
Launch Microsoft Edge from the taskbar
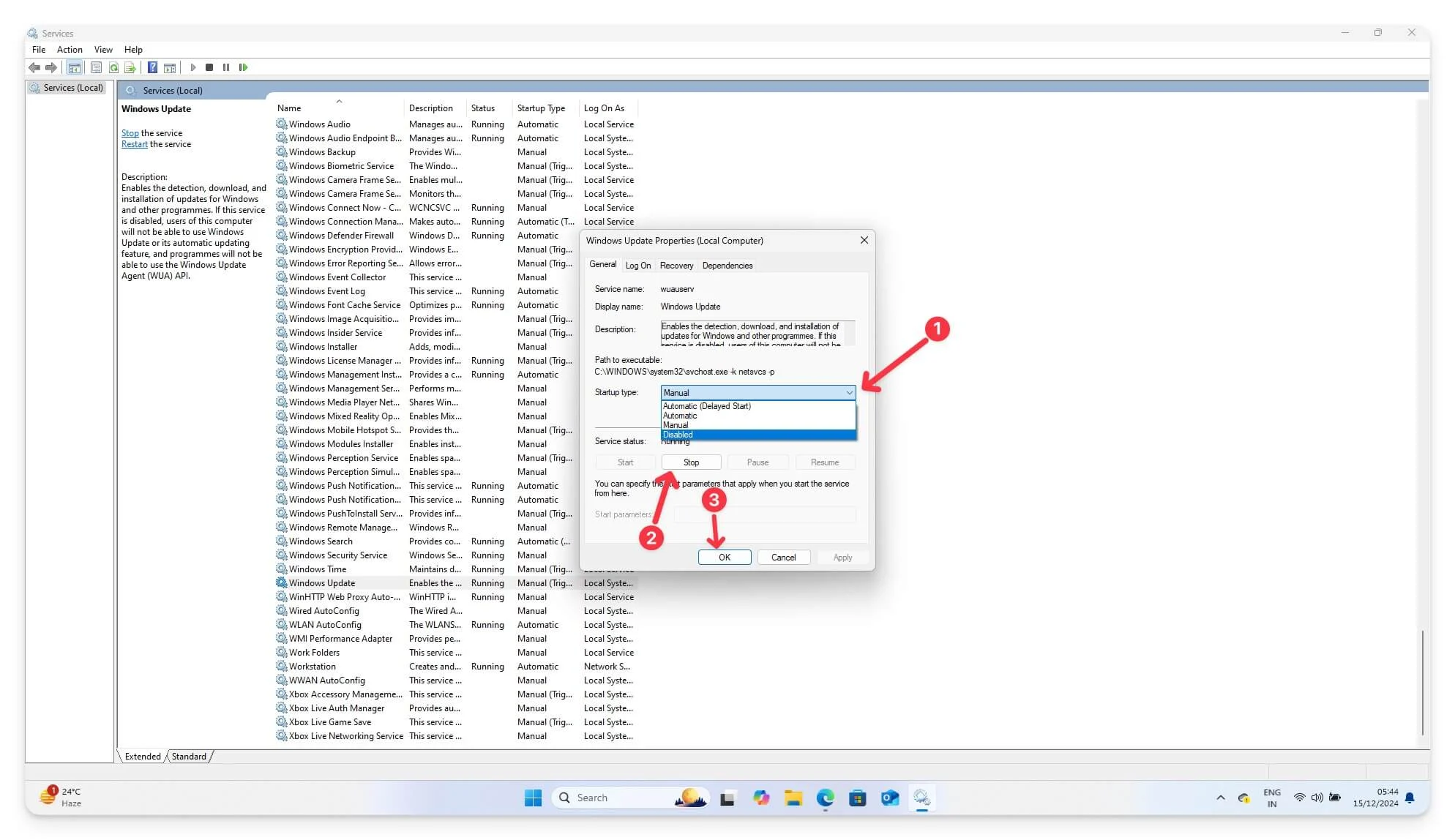[826, 798]
